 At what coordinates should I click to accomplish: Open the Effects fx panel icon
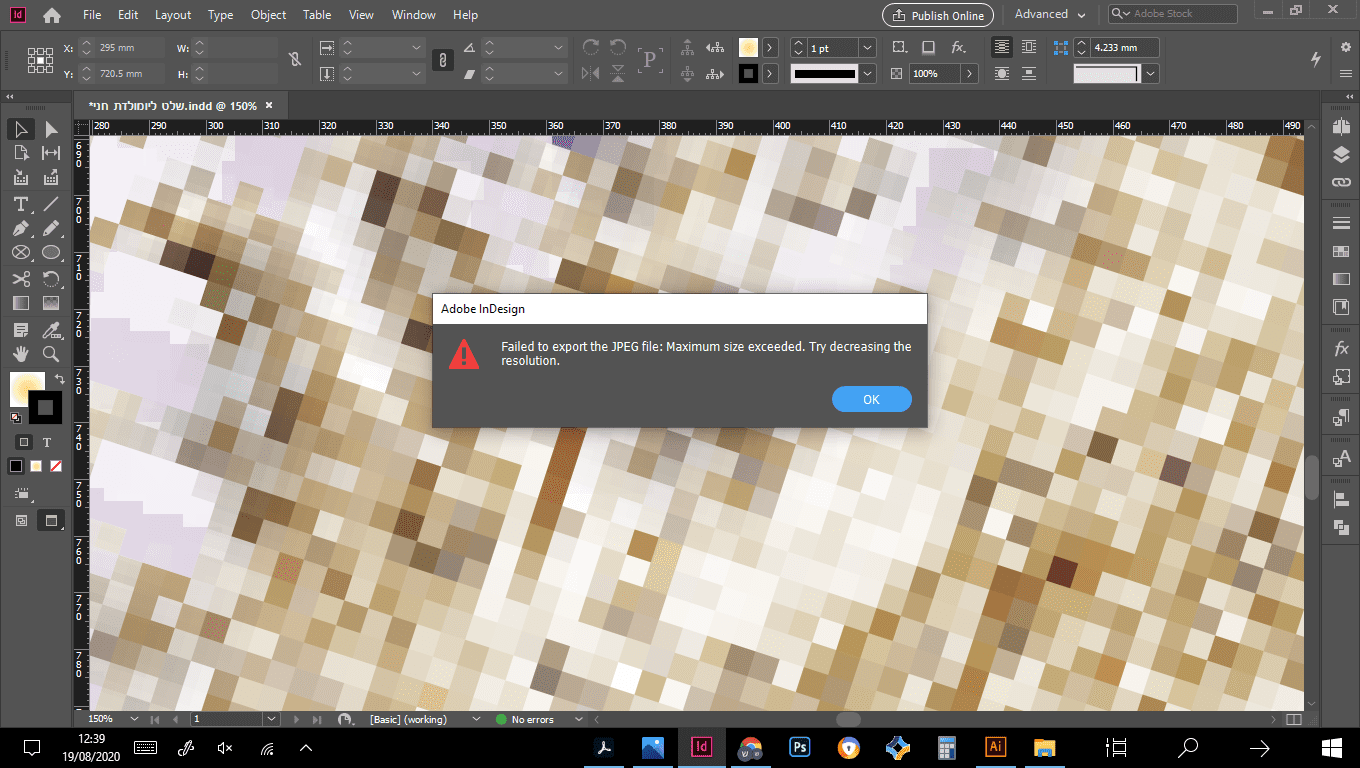(x=1341, y=349)
